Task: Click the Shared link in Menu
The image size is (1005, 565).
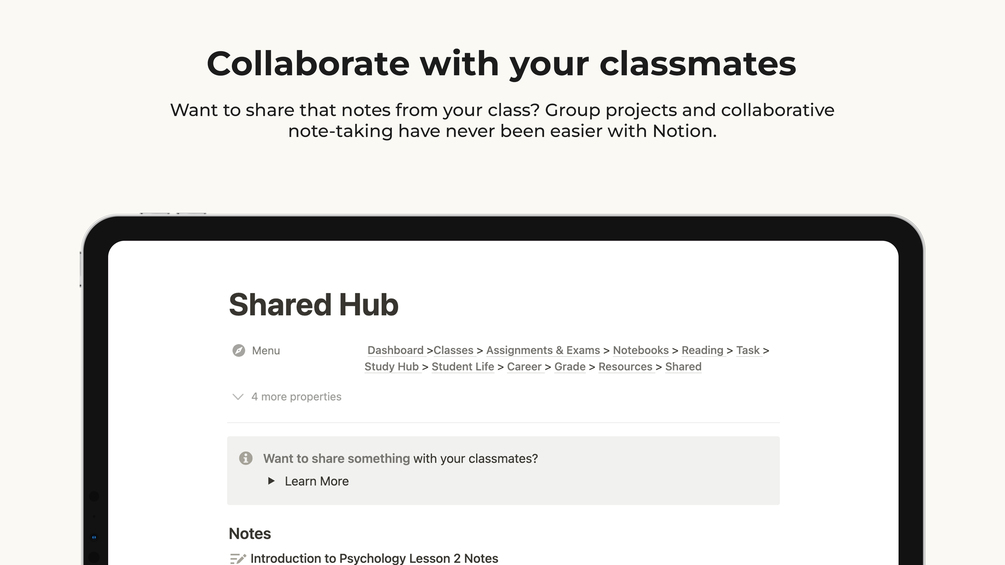Action: pos(683,367)
